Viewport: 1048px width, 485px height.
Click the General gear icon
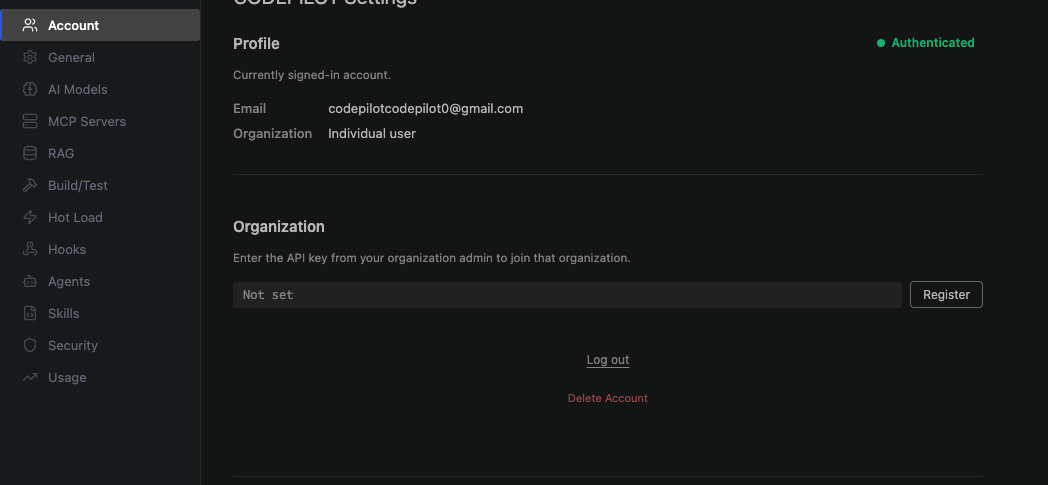click(x=29, y=57)
